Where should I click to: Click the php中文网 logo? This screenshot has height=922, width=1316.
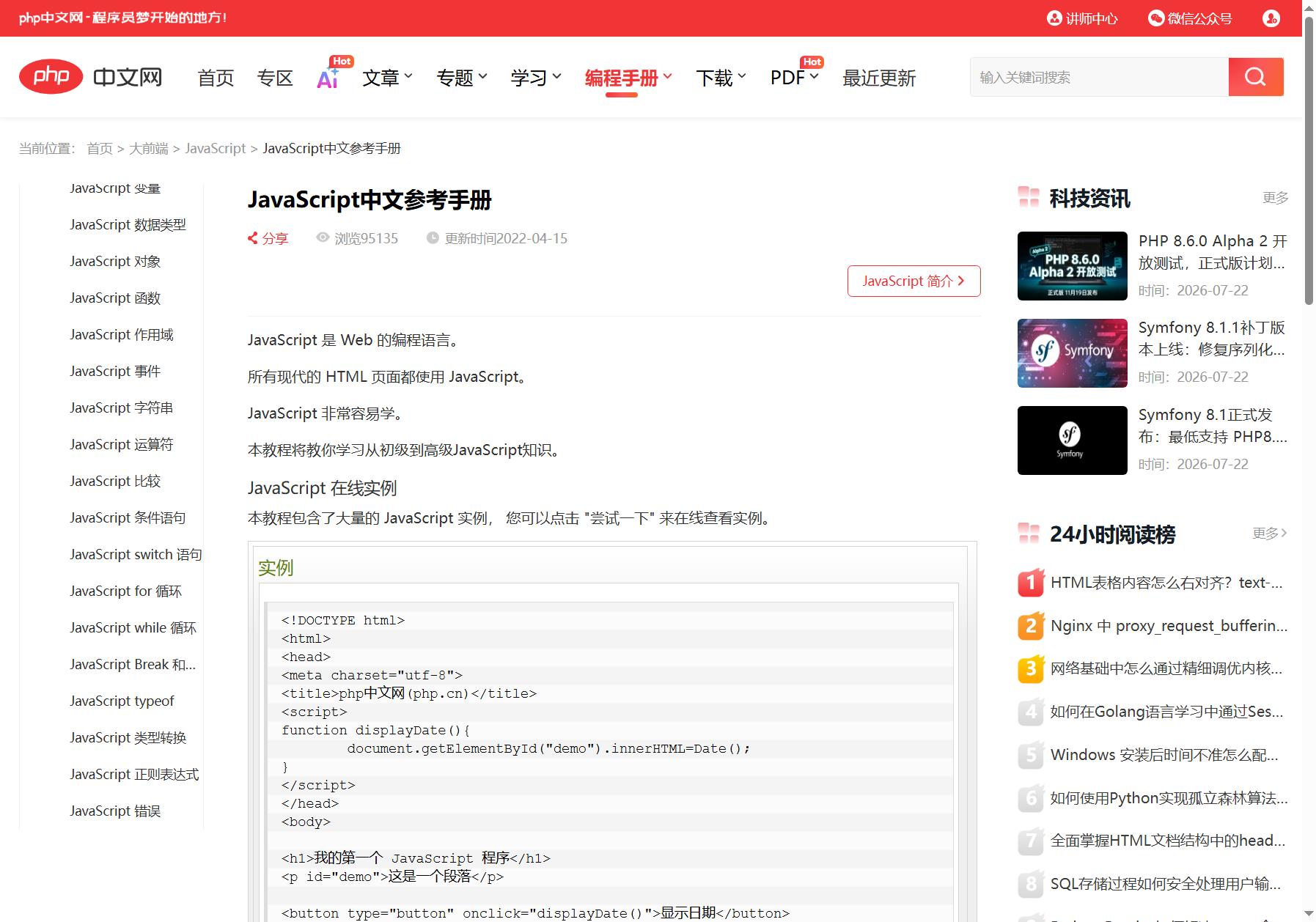[x=91, y=76]
